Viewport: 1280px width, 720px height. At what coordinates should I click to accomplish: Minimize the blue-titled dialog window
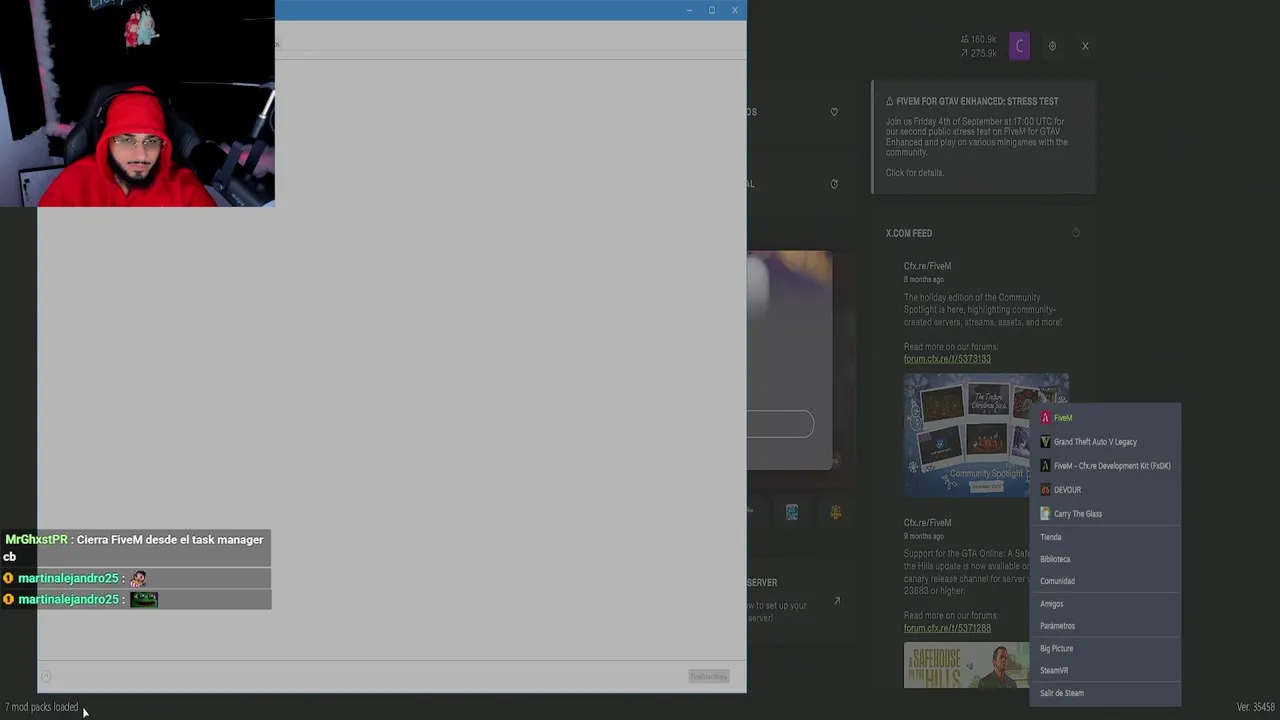(x=689, y=10)
